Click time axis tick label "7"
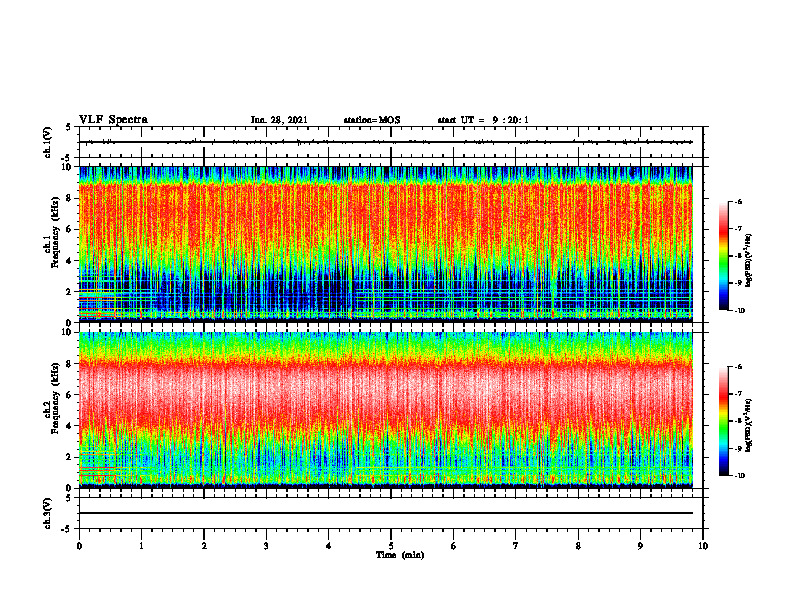Image resolution: width=792 pixels, height=612 pixels. pyautogui.click(x=516, y=546)
